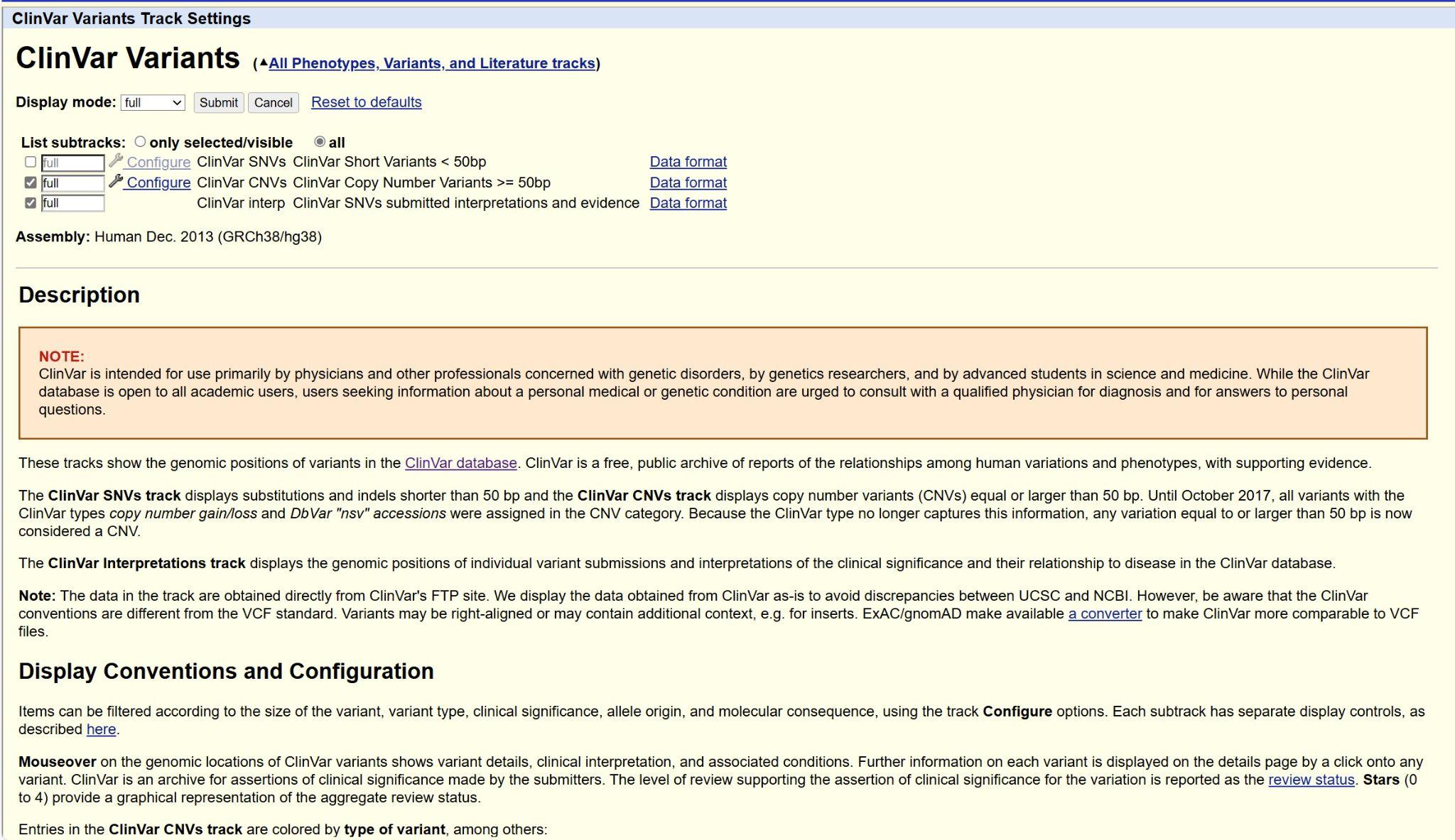The height and width of the screenshot is (840, 1455).
Task: Open ClinVar SNVs visibility dropdown
Action: click(73, 163)
